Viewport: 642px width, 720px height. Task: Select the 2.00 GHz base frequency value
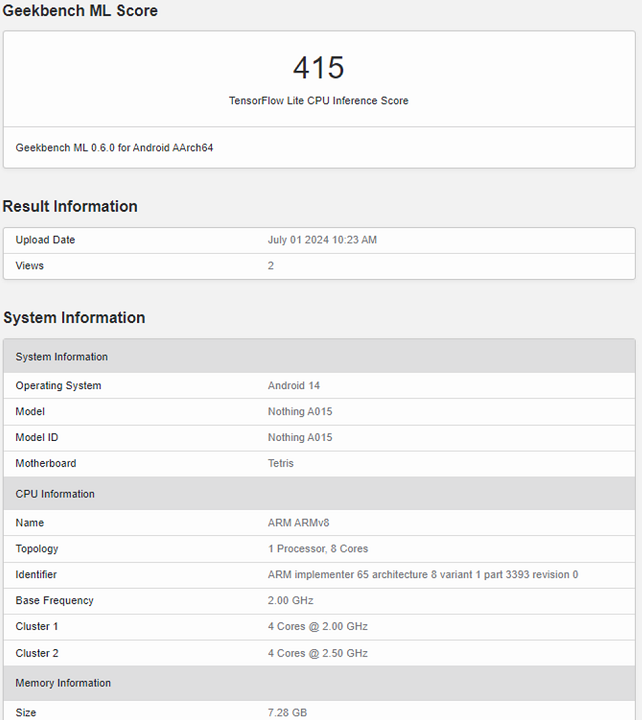pos(291,601)
